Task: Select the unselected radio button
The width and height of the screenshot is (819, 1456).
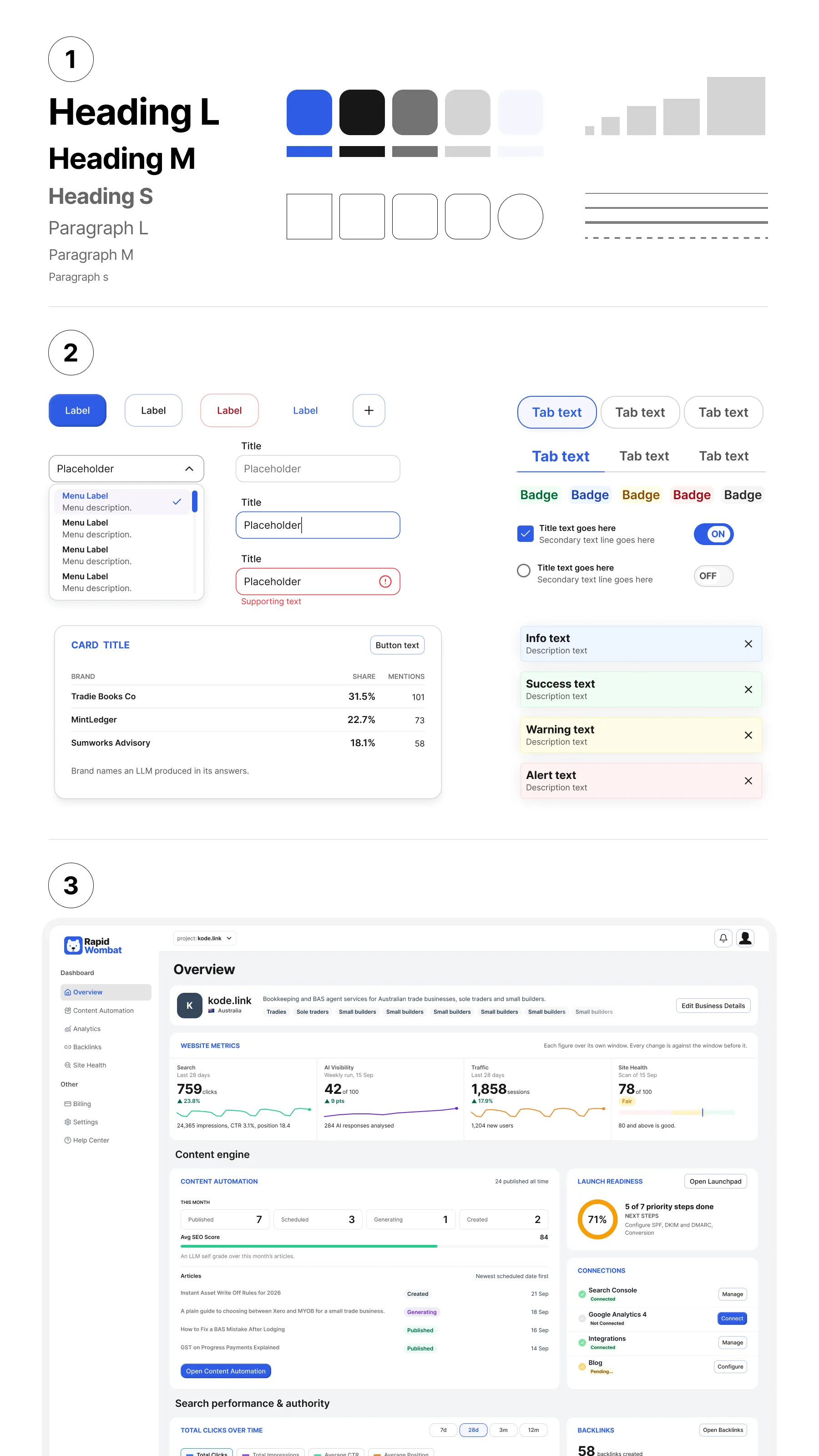Action: pos(523,570)
